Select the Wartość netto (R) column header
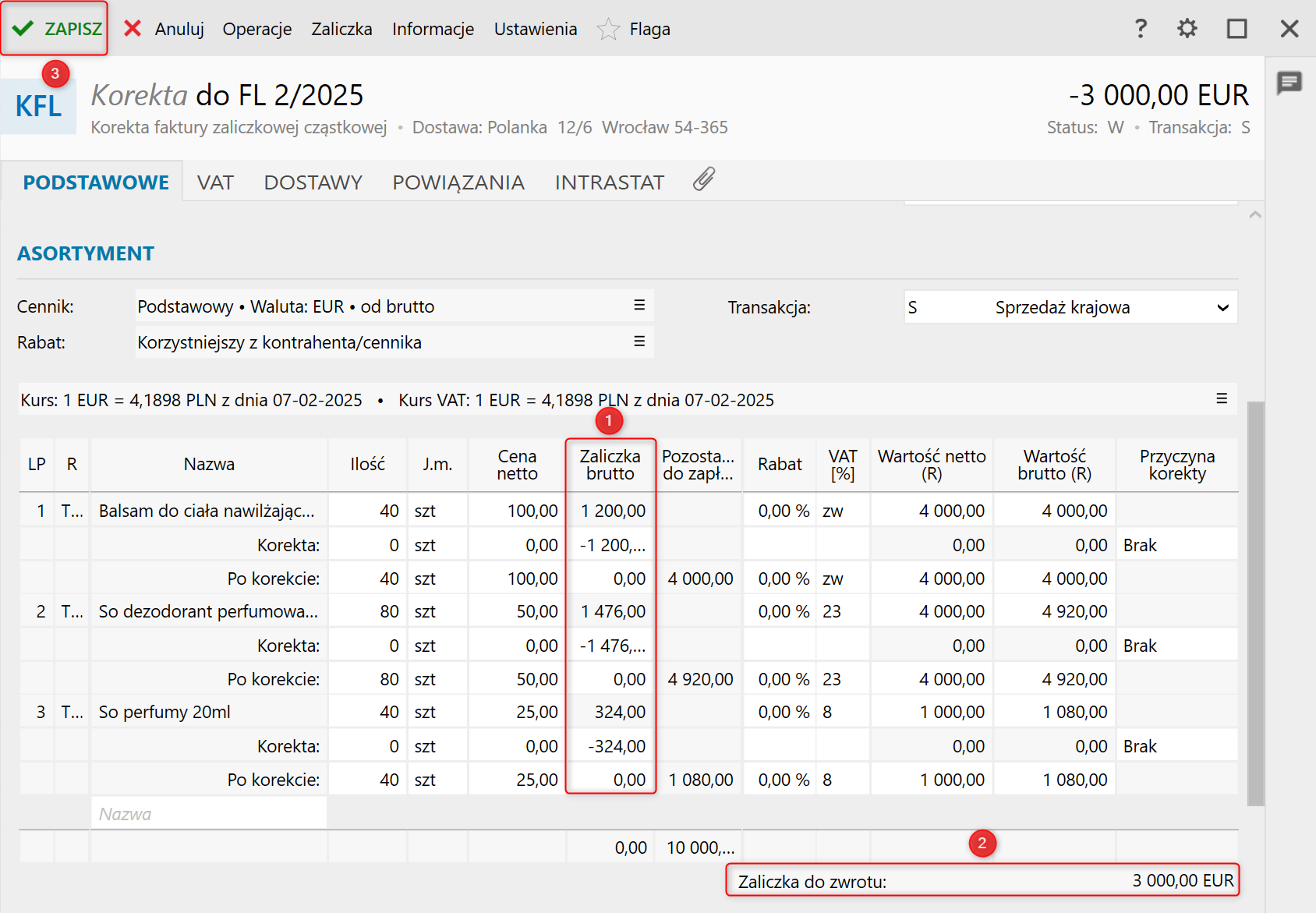The image size is (1316, 913). click(x=932, y=464)
